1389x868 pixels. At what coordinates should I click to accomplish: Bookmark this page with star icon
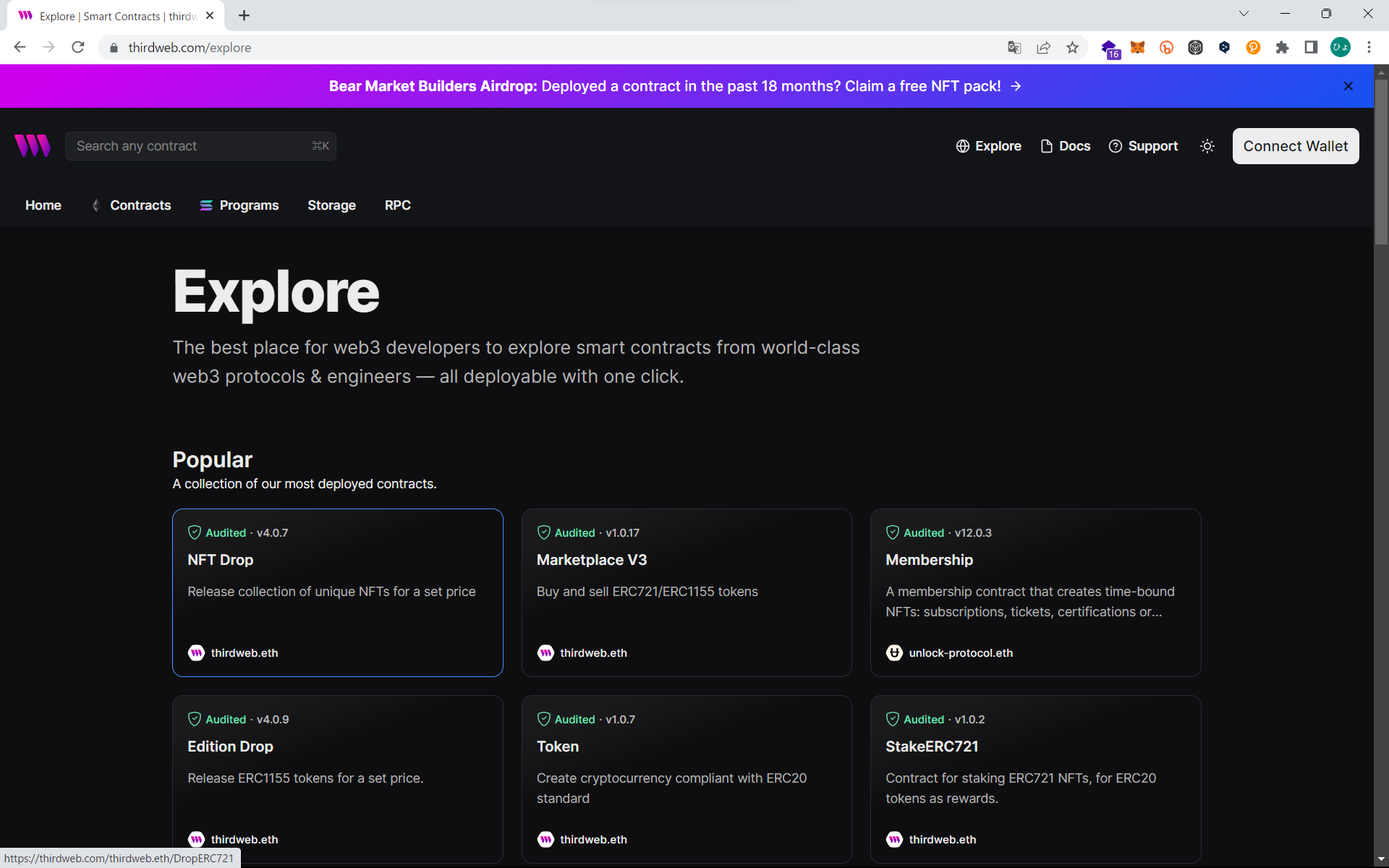[1072, 48]
